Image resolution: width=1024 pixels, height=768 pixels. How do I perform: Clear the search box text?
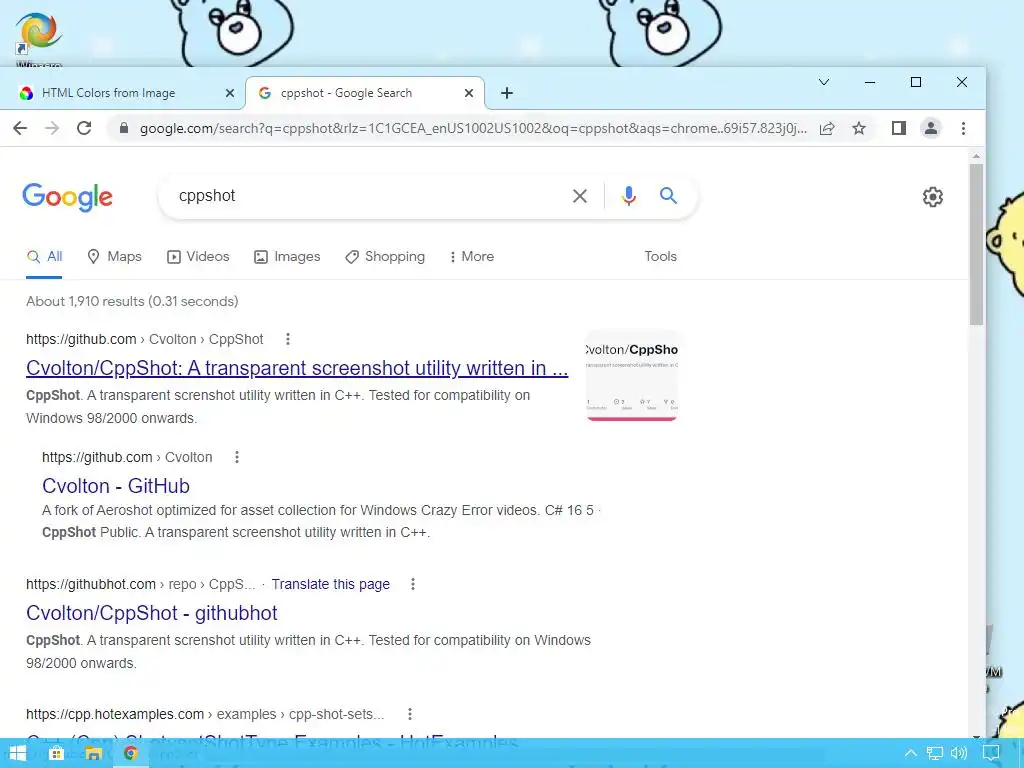(x=579, y=196)
